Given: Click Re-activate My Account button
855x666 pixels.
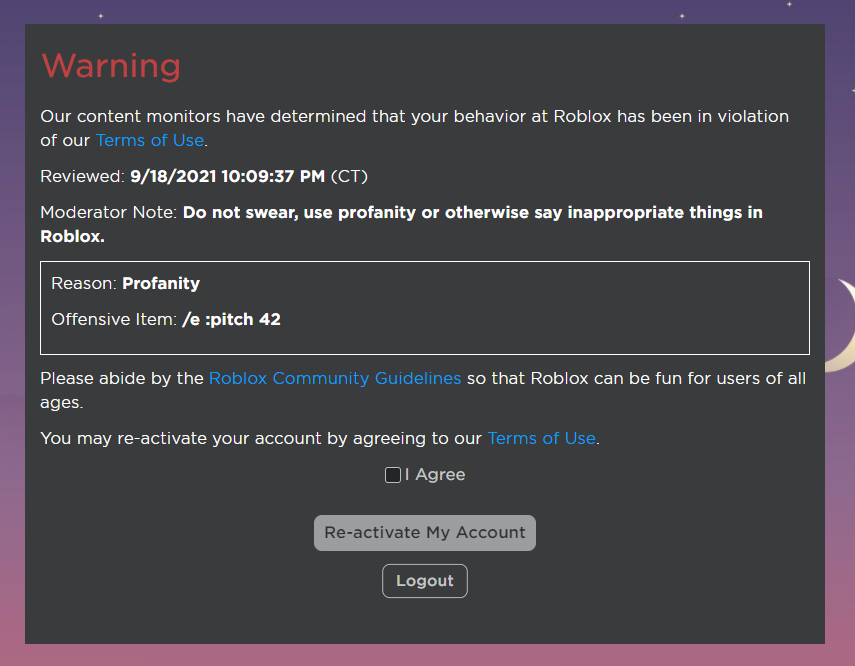Looking at the screenshot, I should (425, 533).
